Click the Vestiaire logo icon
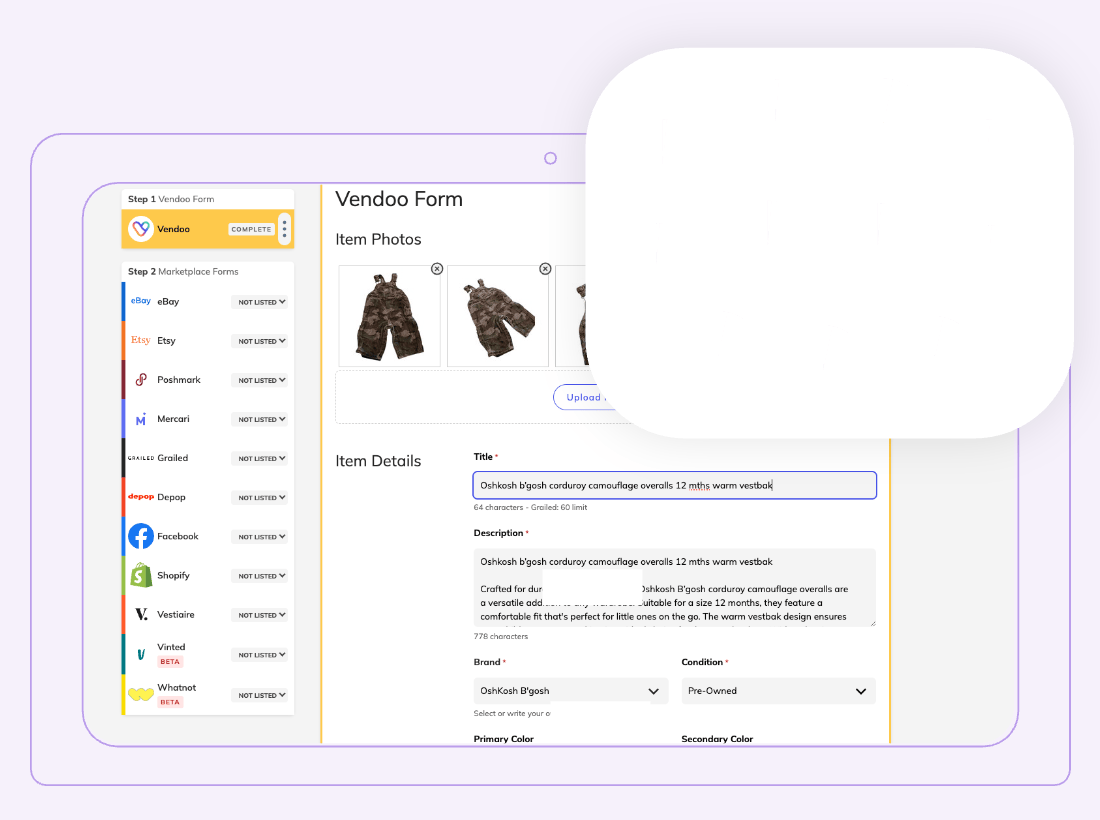Viewport: 1100px width, 820px height. coord(141,614)
